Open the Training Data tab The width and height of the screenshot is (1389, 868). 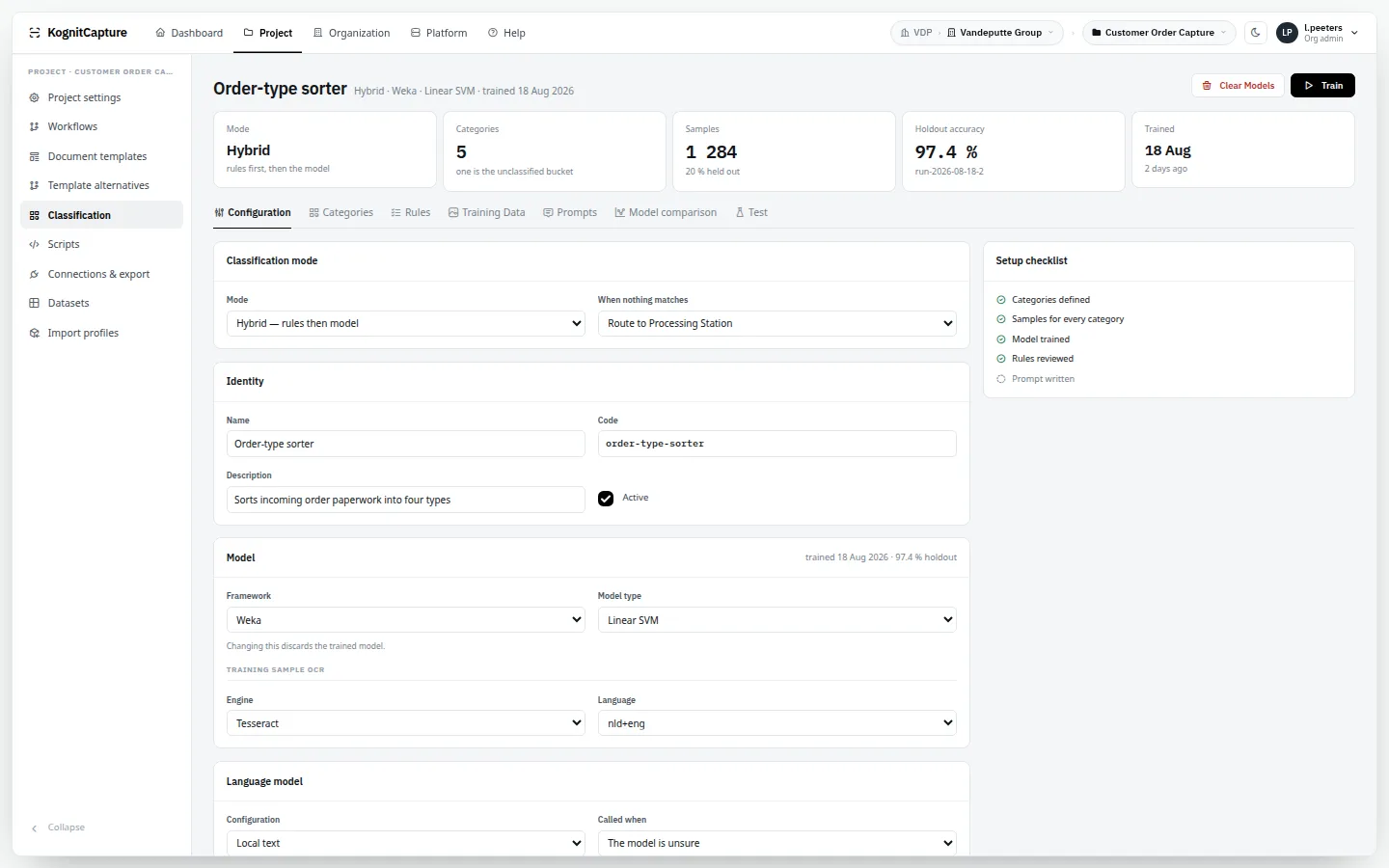487,212
